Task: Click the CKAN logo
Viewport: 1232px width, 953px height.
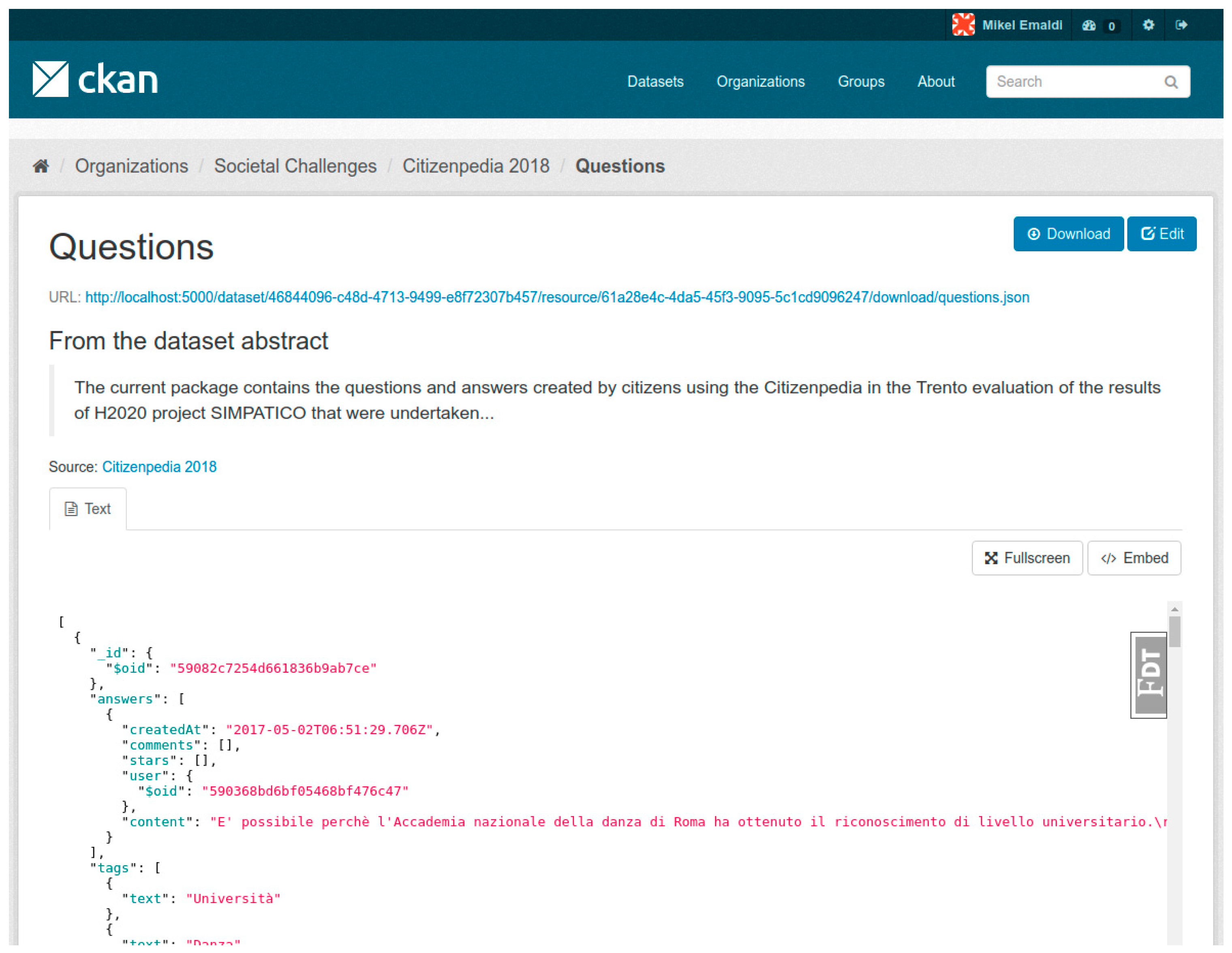Action: [95, 79]
